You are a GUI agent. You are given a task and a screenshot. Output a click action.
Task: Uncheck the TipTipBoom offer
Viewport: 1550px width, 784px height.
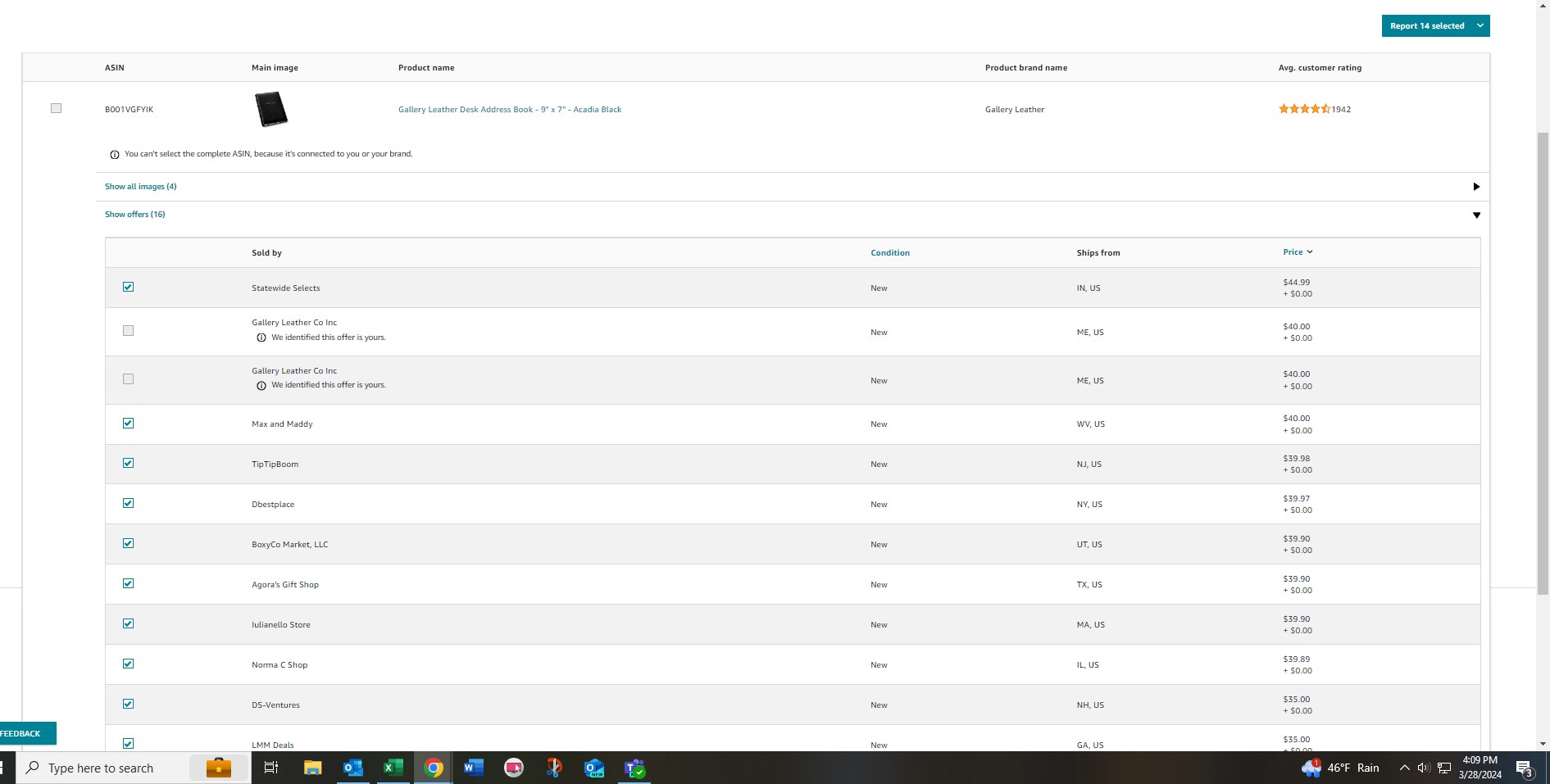coord(128,463)
